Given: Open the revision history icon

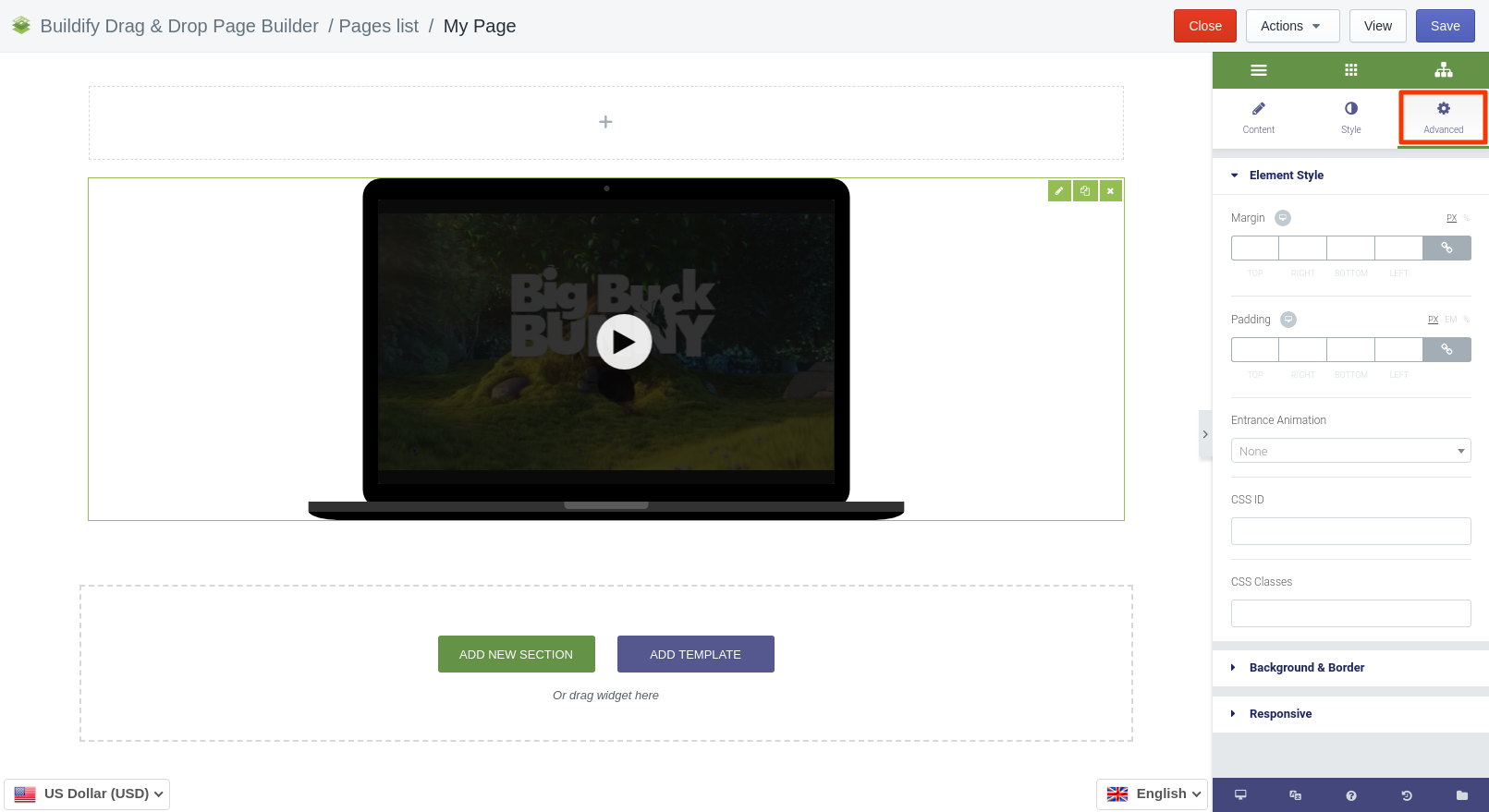Looking at the screenshot, I should [x=1407, y=795].
